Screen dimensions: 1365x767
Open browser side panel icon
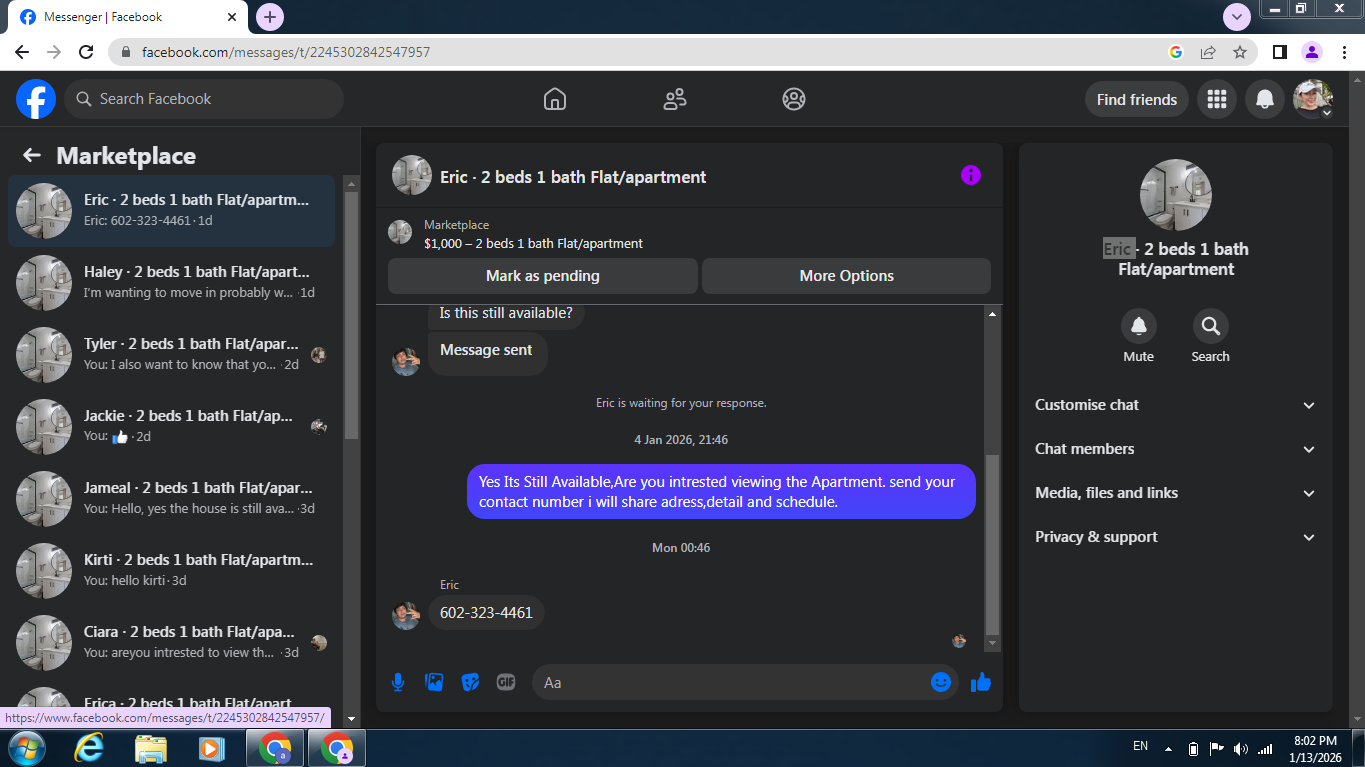click(x=1279, y=52)
